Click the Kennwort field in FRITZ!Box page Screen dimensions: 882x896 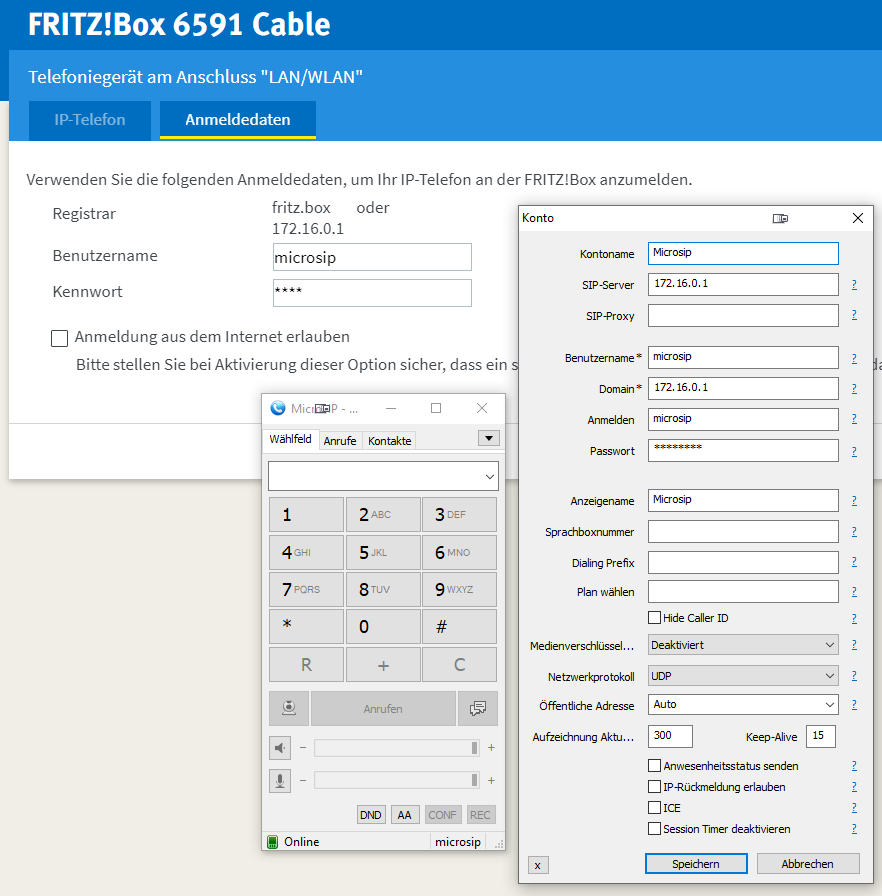(x=372, y=293)
